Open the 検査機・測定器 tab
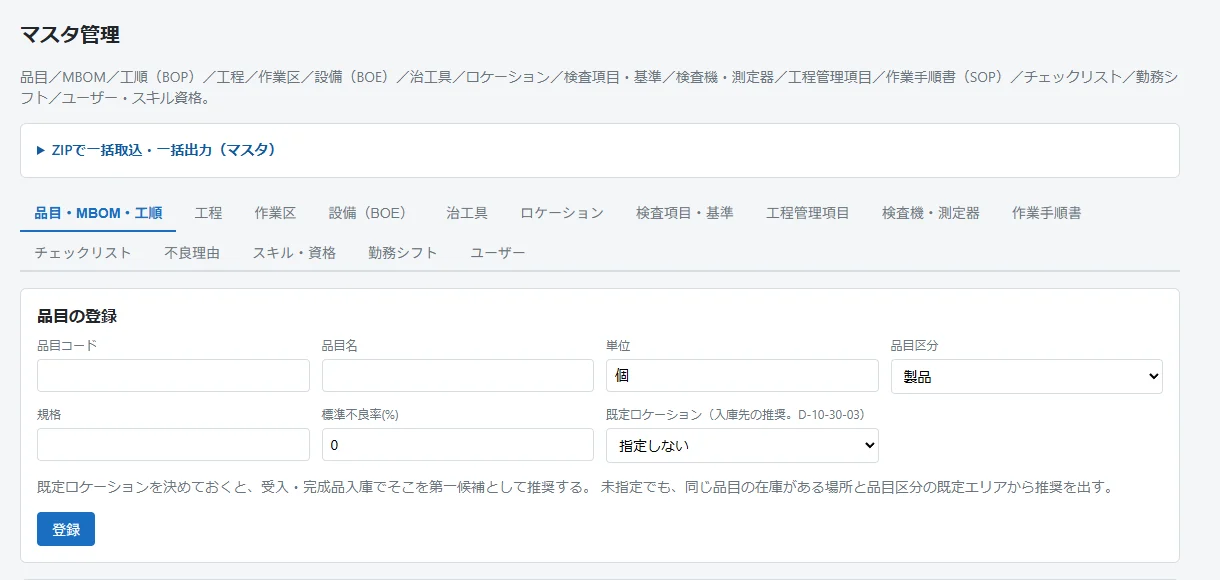 tap(931, 213)
